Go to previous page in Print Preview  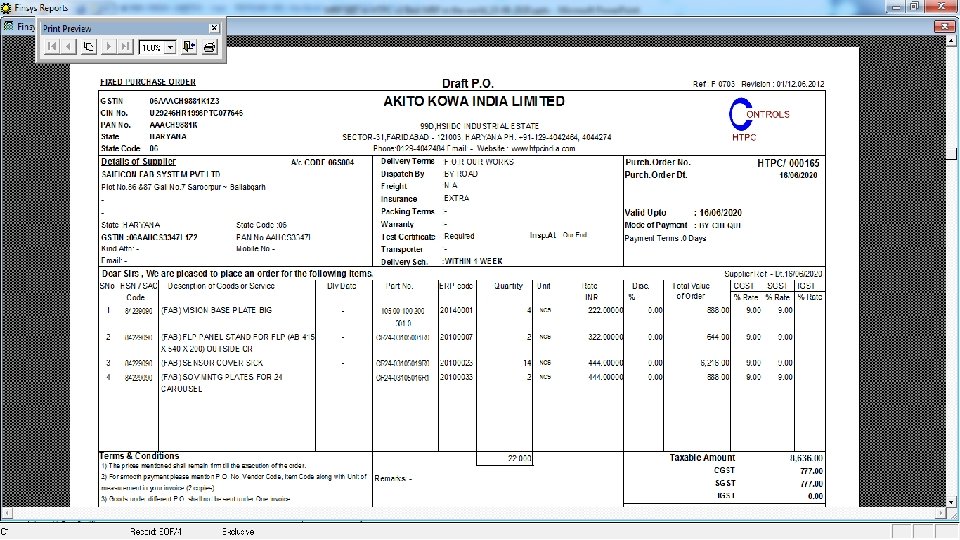point(69,47)
